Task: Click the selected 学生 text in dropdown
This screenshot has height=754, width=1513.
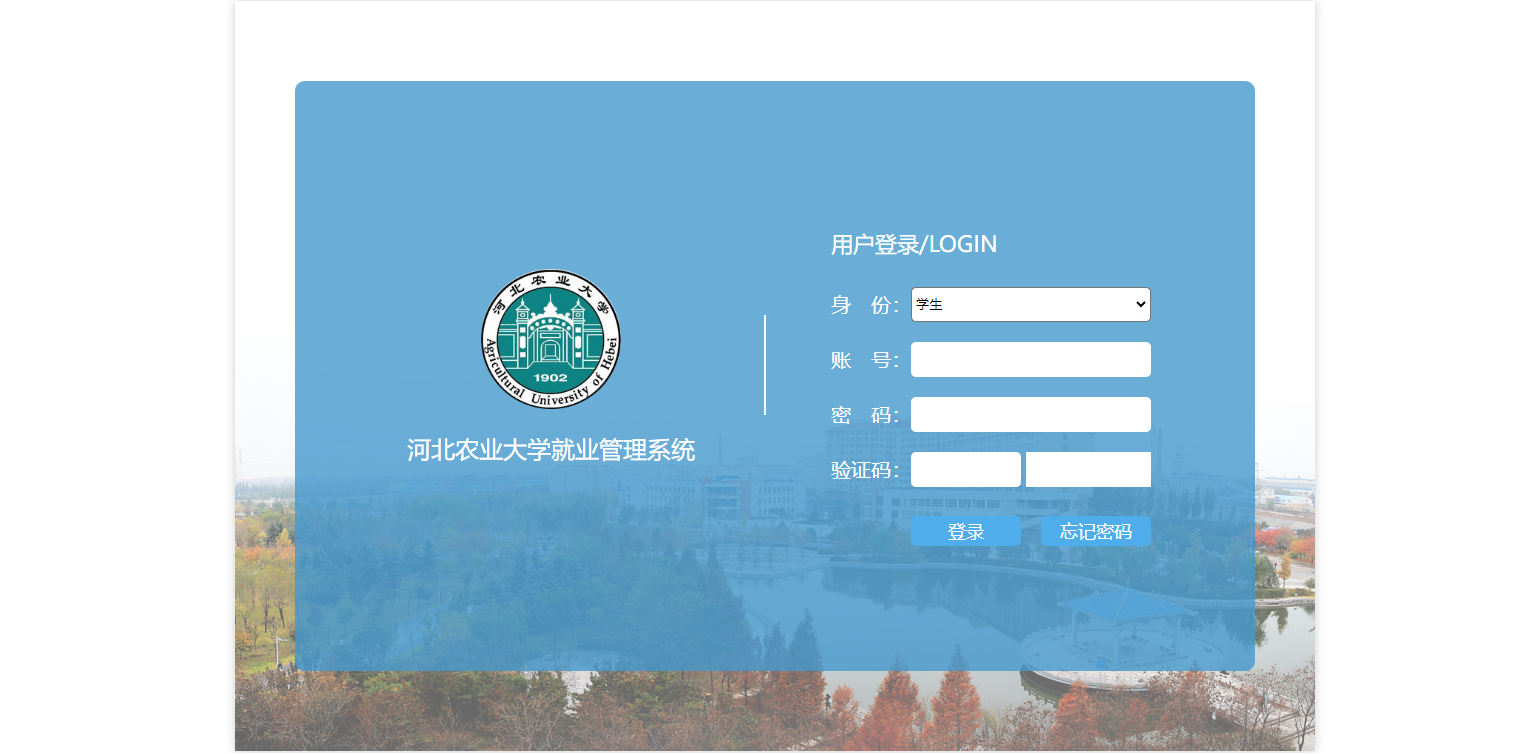Action: [930, 305]
